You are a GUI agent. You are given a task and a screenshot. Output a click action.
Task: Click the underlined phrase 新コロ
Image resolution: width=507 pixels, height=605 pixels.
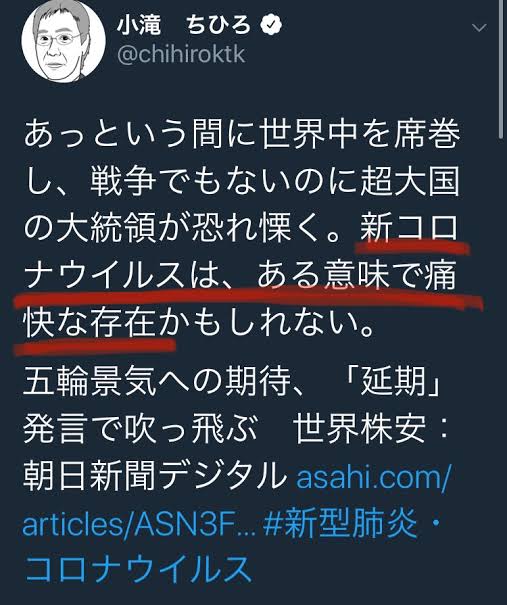pos(409,228)
